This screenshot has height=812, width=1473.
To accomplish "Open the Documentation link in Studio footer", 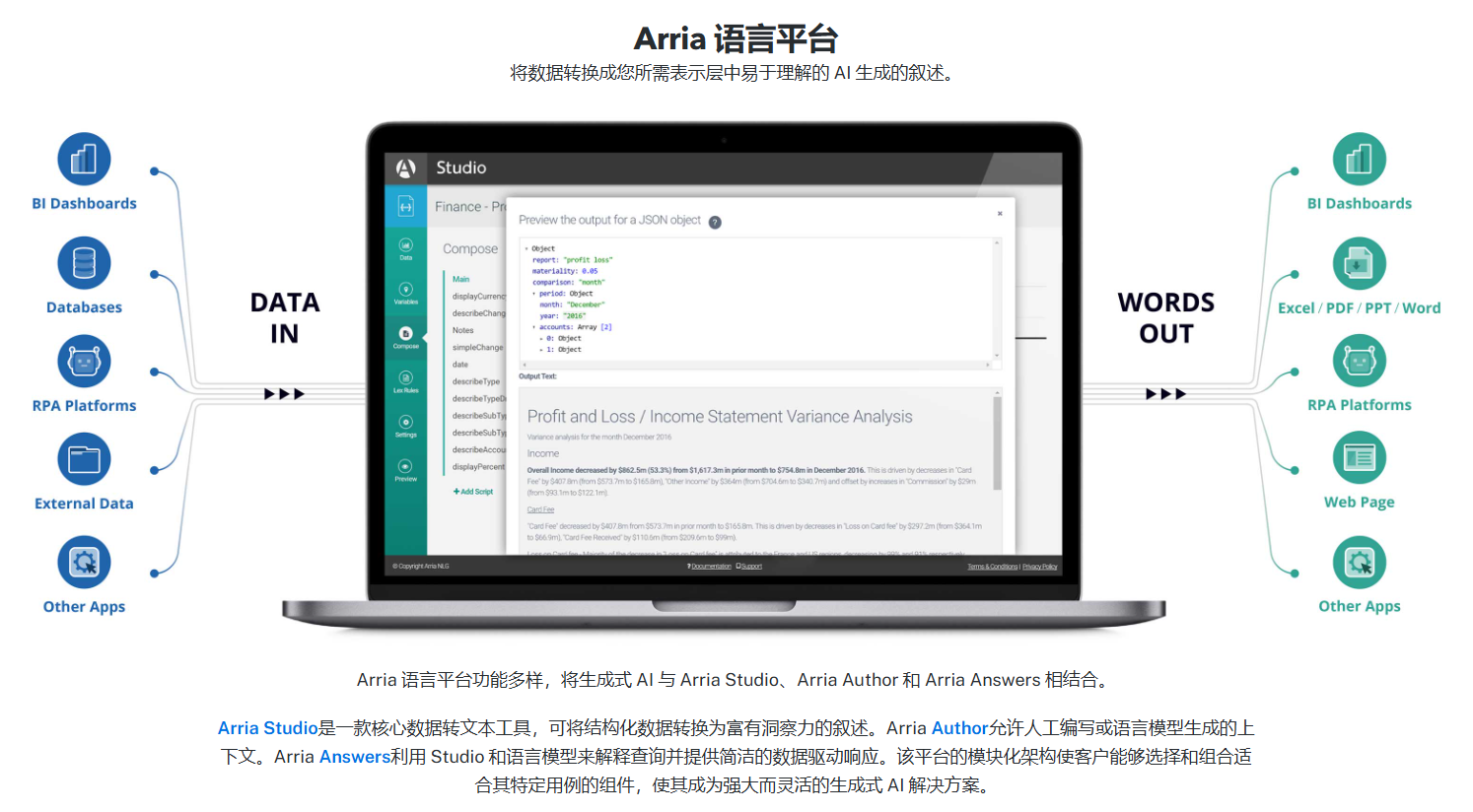I will 710,567.
